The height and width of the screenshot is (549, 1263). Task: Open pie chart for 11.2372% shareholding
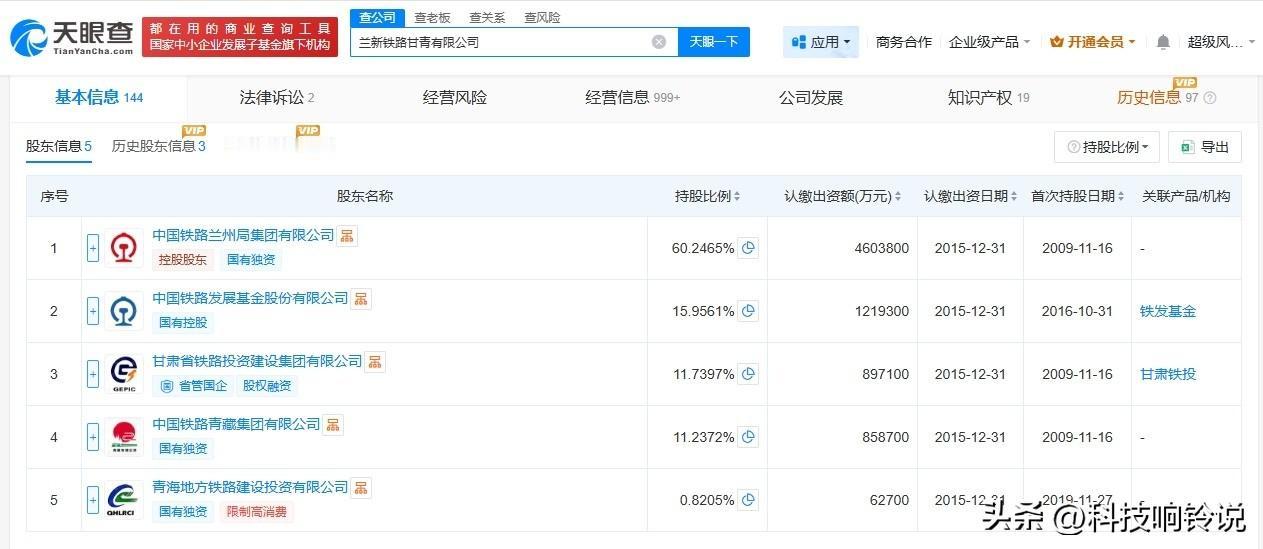click(x=748, y=437)
